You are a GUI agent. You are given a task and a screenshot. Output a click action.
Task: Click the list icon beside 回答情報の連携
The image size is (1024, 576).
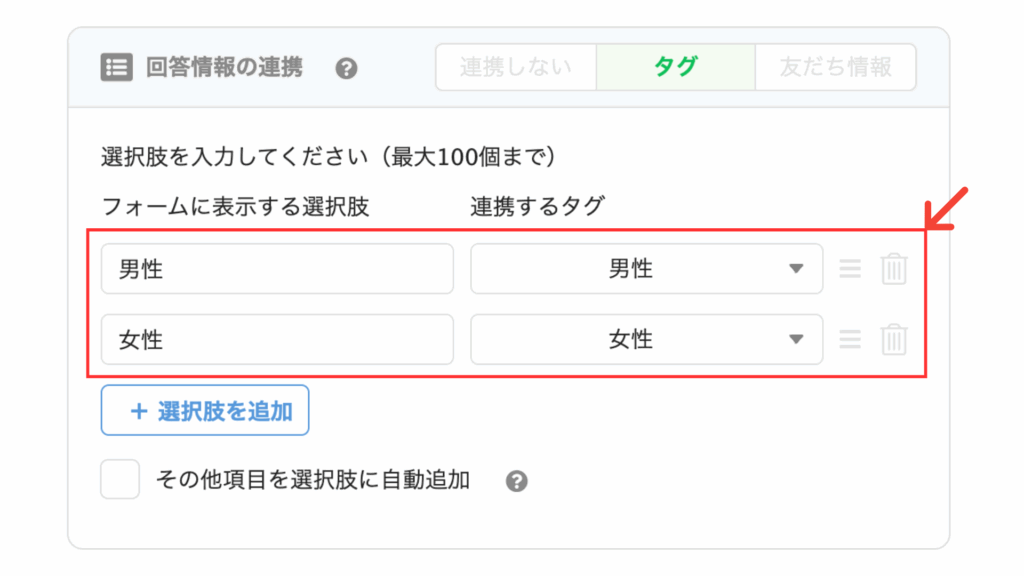[x=117, y=67]
